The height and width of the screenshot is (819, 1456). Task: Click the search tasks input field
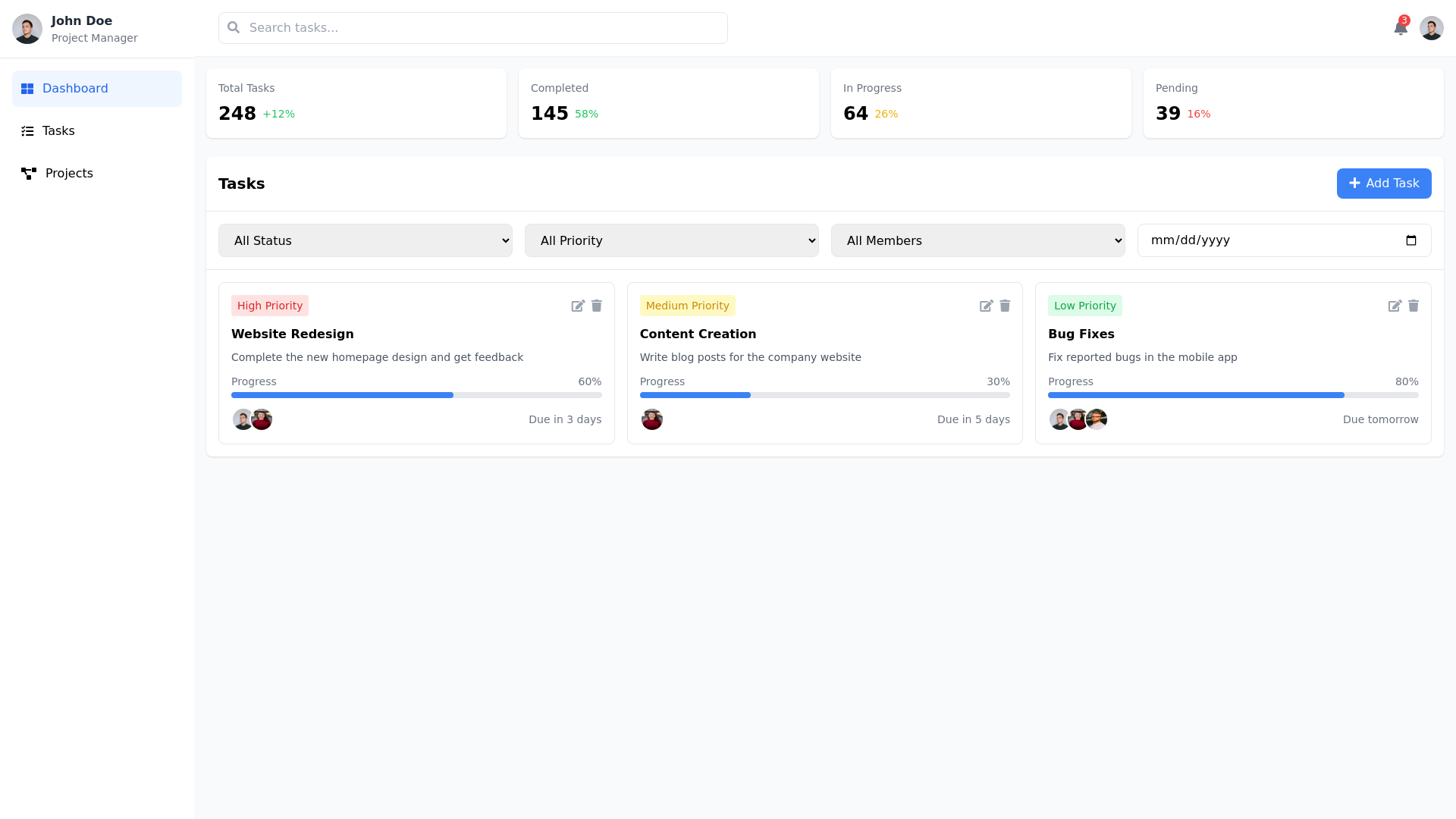[x=472, y=27]
